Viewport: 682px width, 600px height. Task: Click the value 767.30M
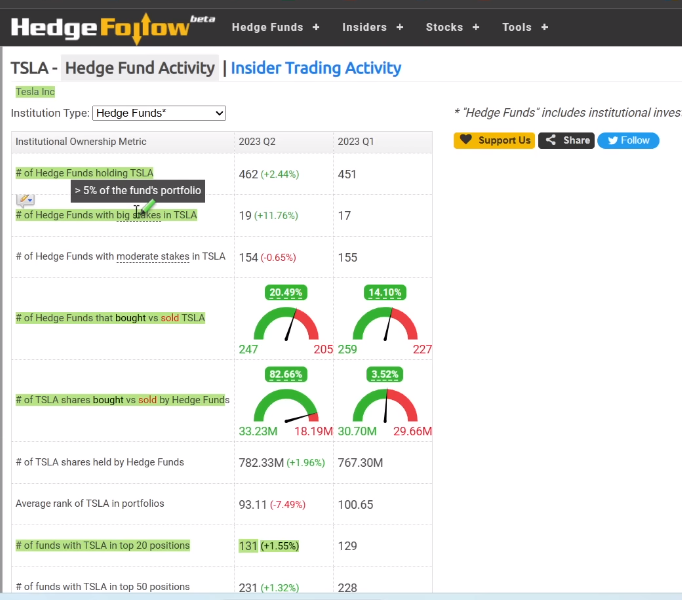point(360,463)
